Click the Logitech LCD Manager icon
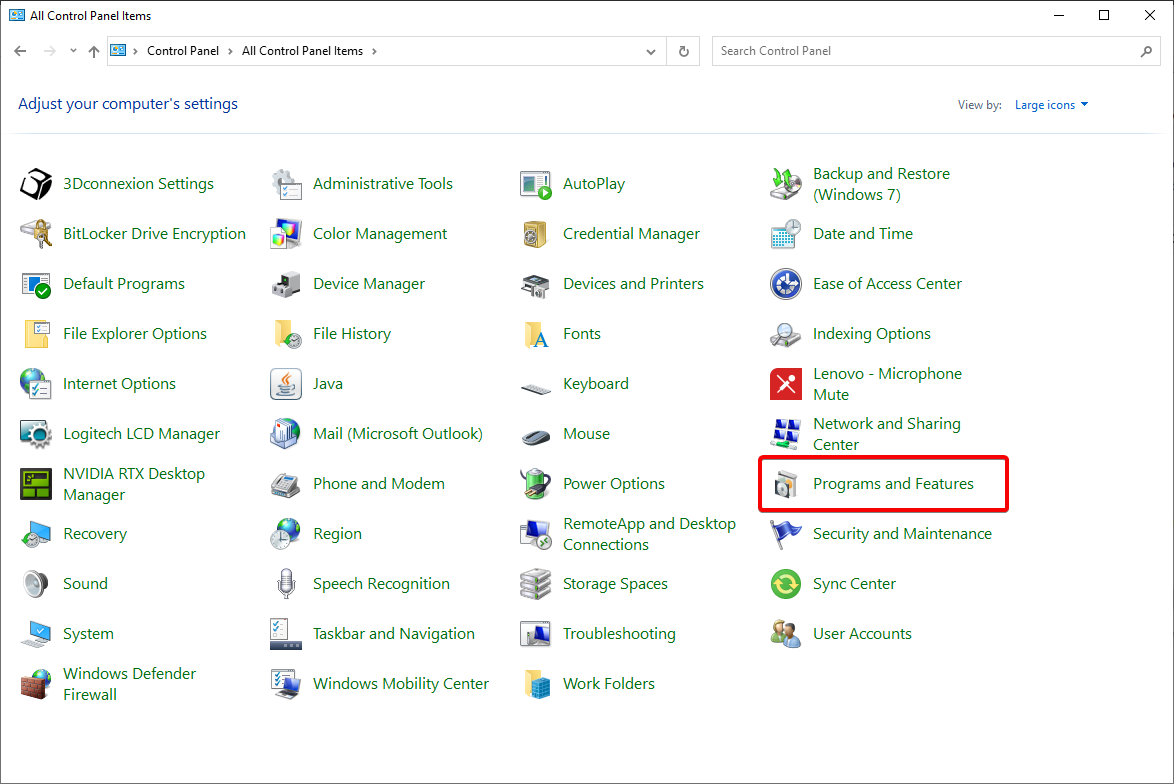1174x784 pixels. 36,434
